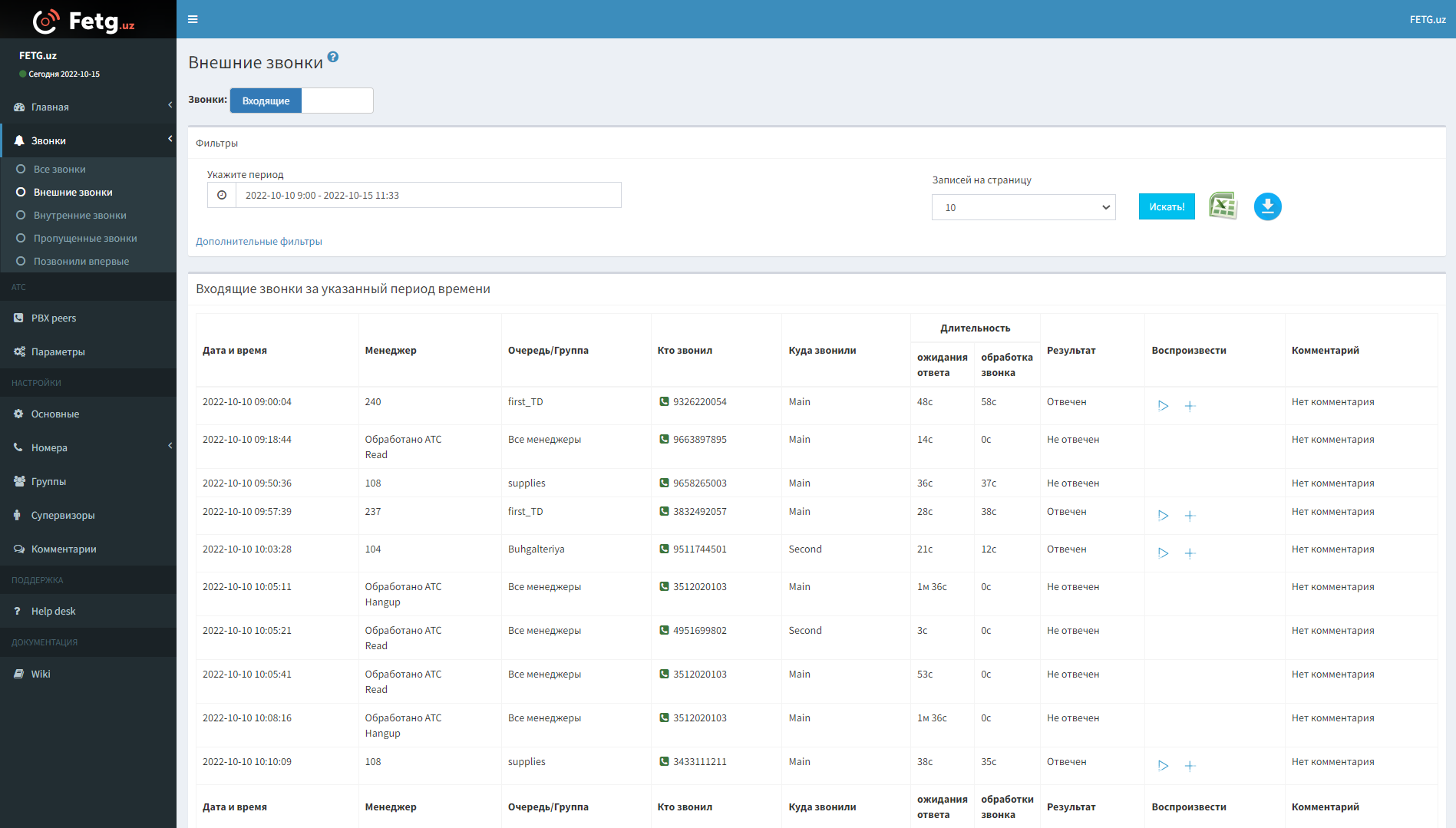Open the help question mark next to Внешние звонки
Viewport: 1456px width, 828px height.
point(333,57)
